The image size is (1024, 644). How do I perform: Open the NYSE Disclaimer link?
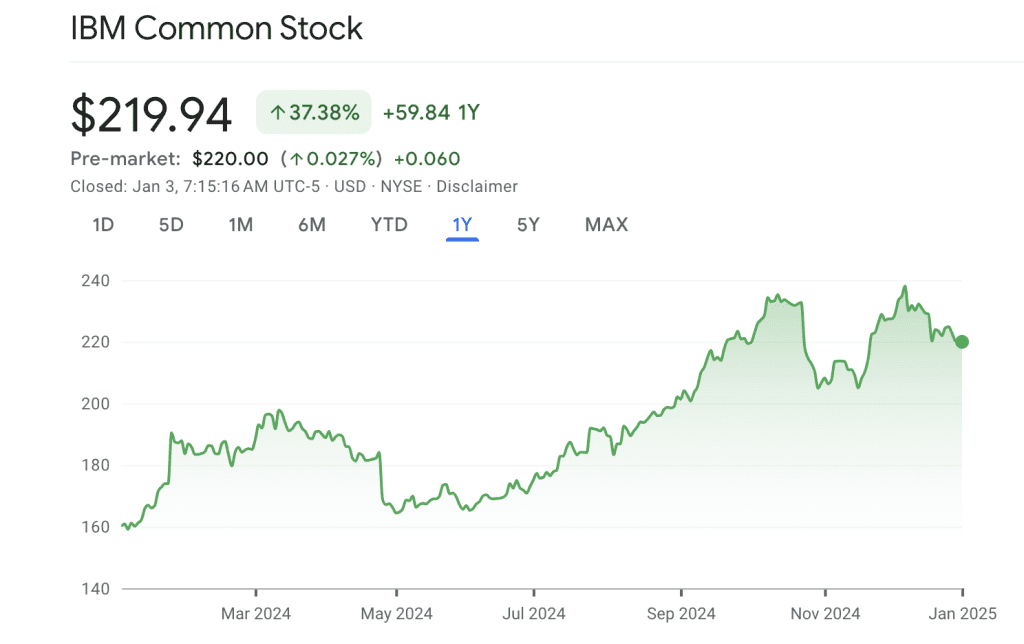tap(477, 186)
